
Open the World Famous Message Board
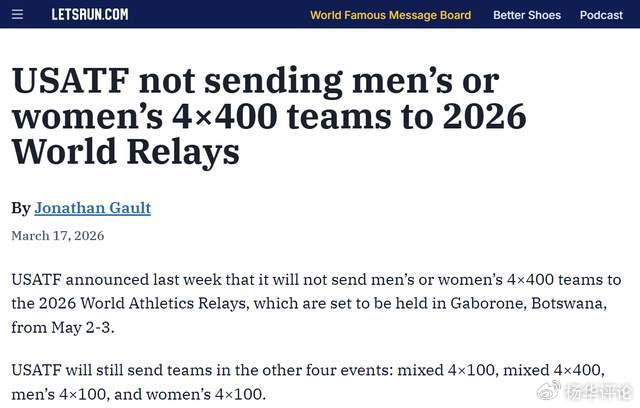[x=390, y=15]
